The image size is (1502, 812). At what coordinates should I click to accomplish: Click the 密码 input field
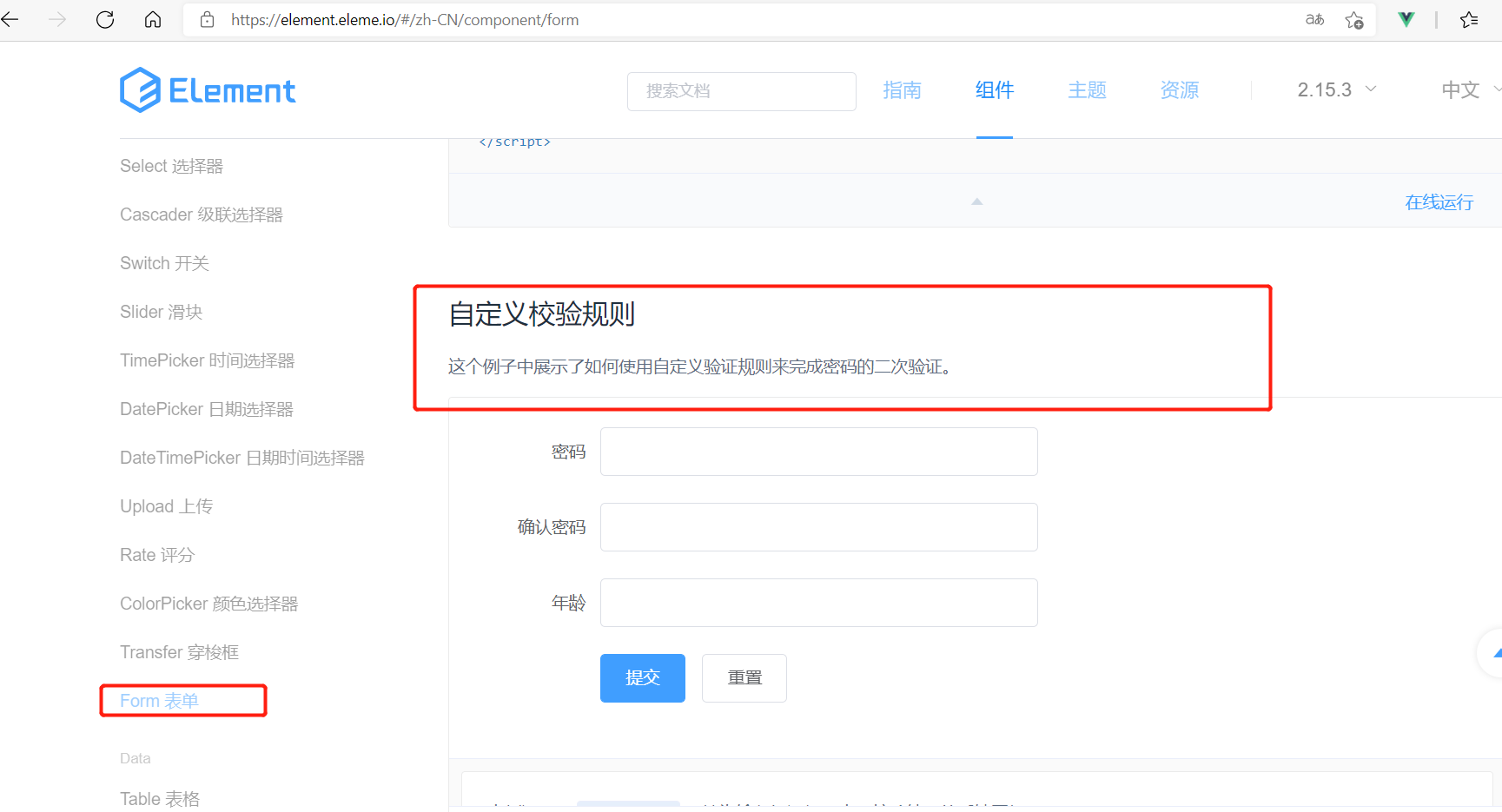click(819, 452)
